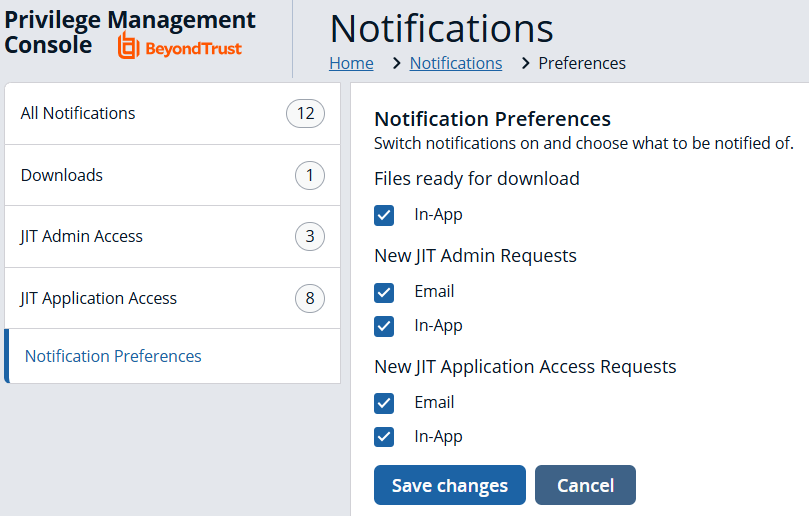Click the Preferences breadcrumb text

[x=582, y=63]
